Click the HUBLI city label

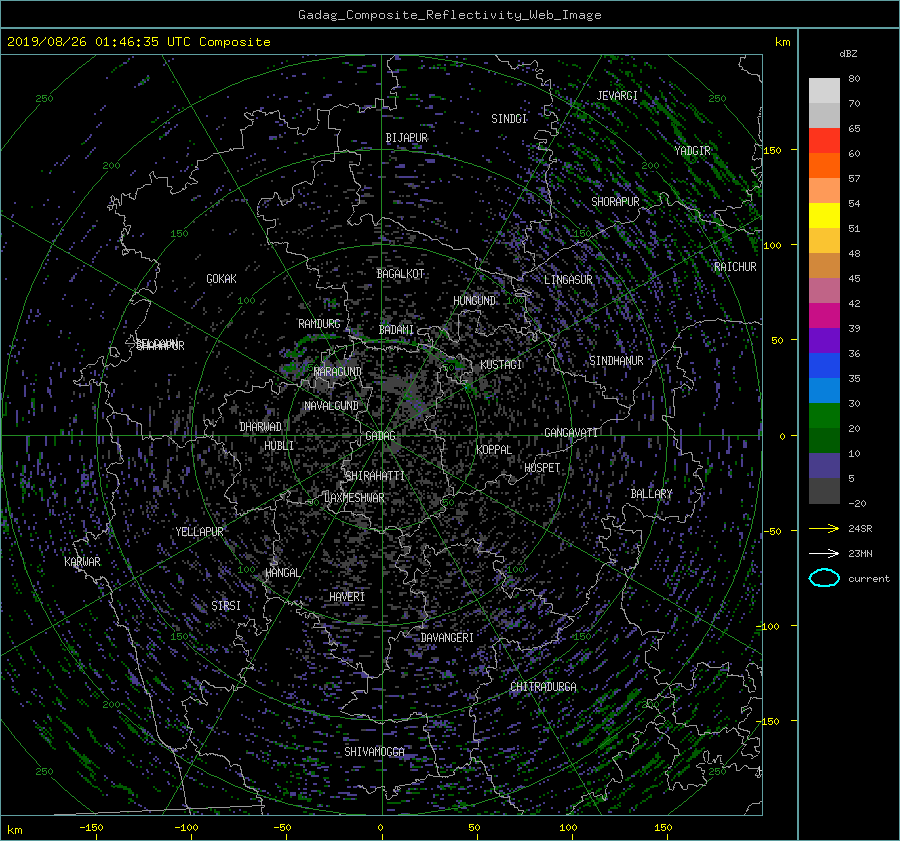(x=279, y=446)
